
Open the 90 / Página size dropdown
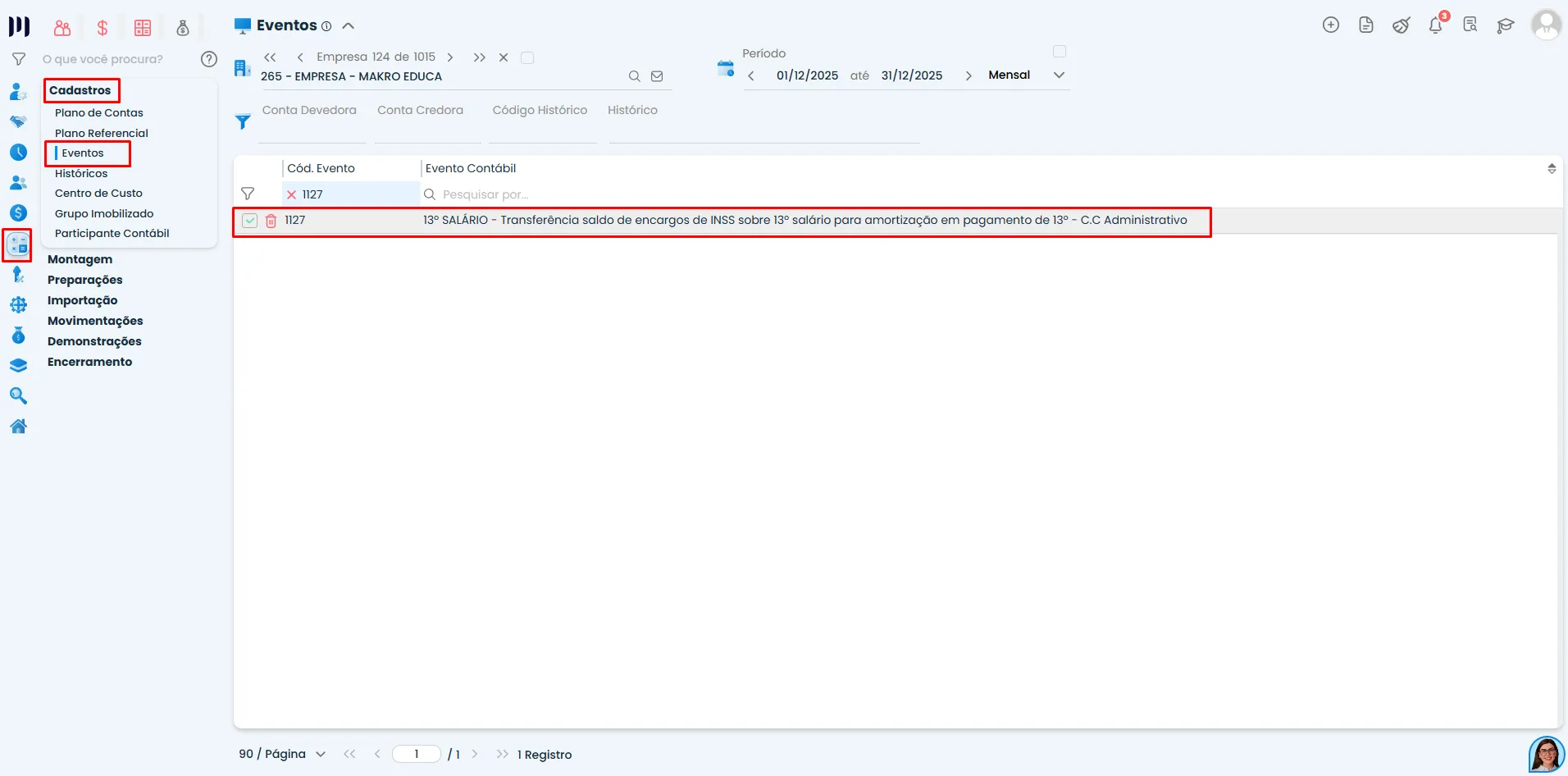coord(282,754)
